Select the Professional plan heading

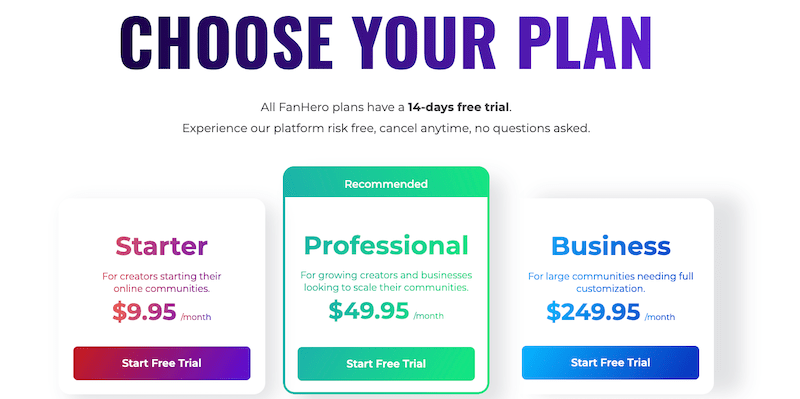pos(386,245)
